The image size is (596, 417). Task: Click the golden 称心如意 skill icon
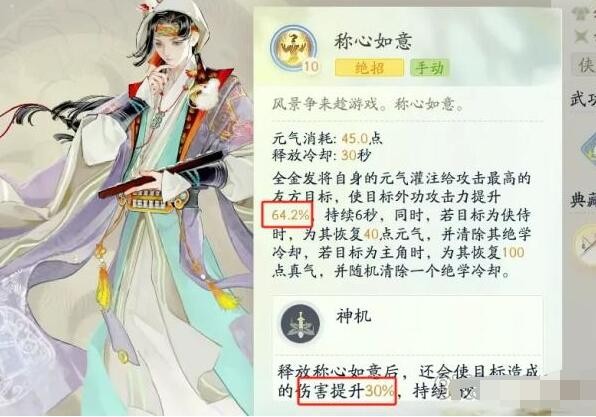293,48
